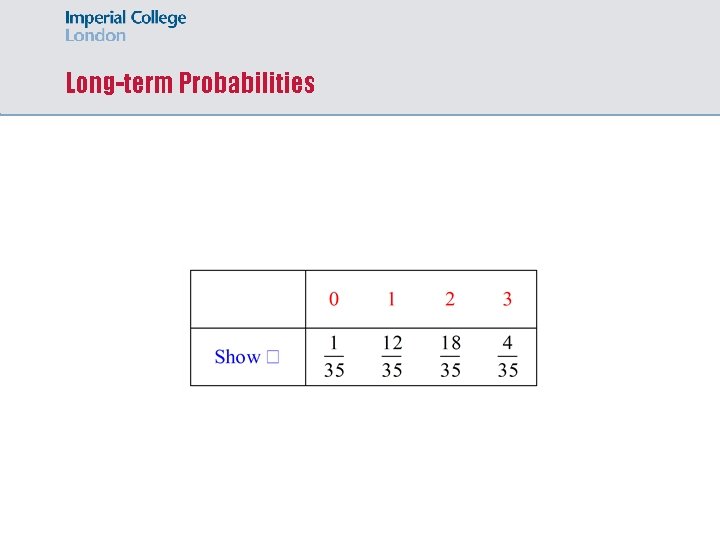Click the small box icon after Show
Viewport: 720px width, 540px height.
(x=273, y=357)
